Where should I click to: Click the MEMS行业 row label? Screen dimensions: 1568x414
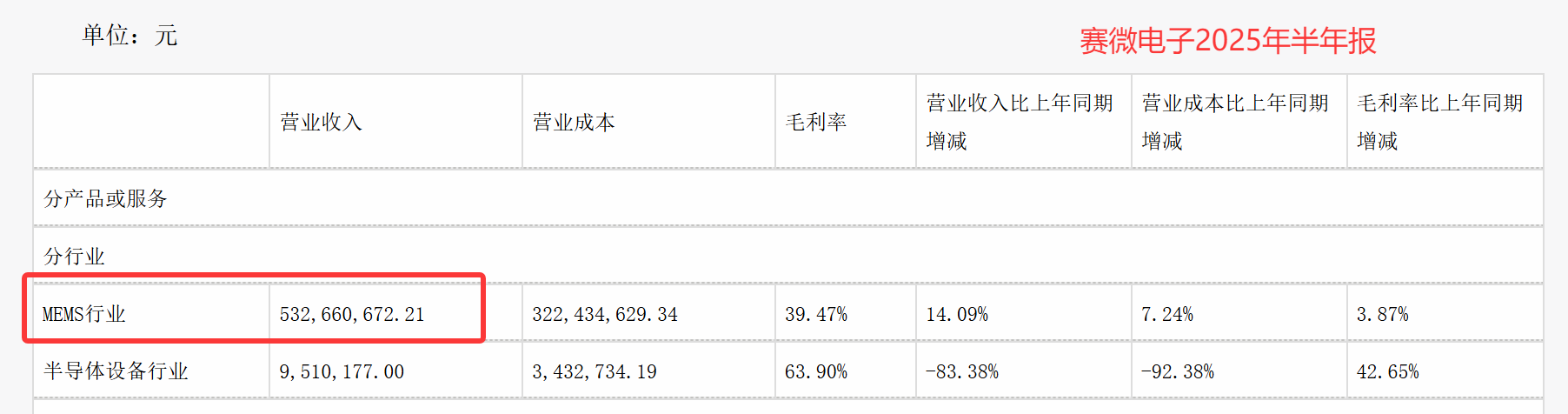84,314
